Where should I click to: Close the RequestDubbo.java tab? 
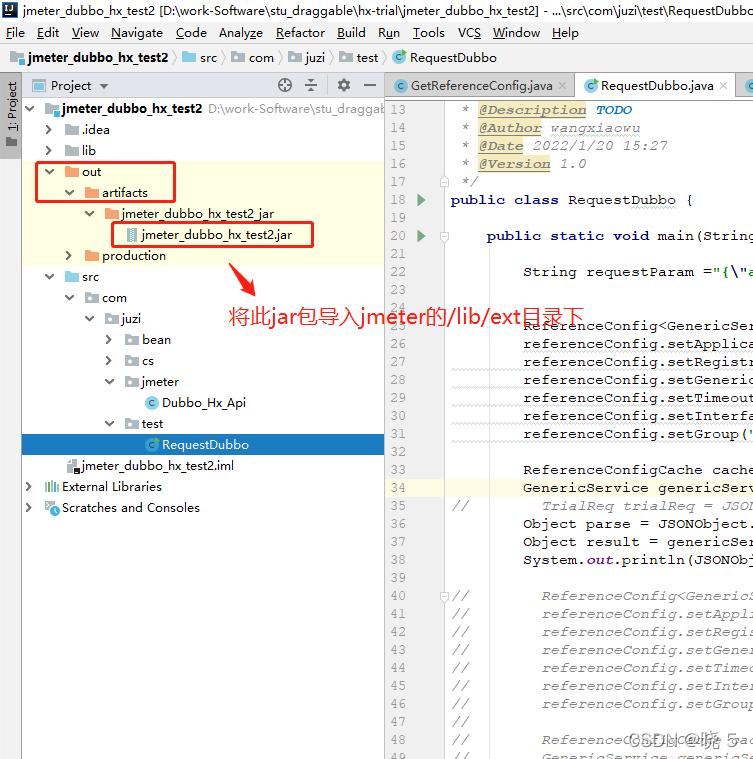[x=723, y=86]
